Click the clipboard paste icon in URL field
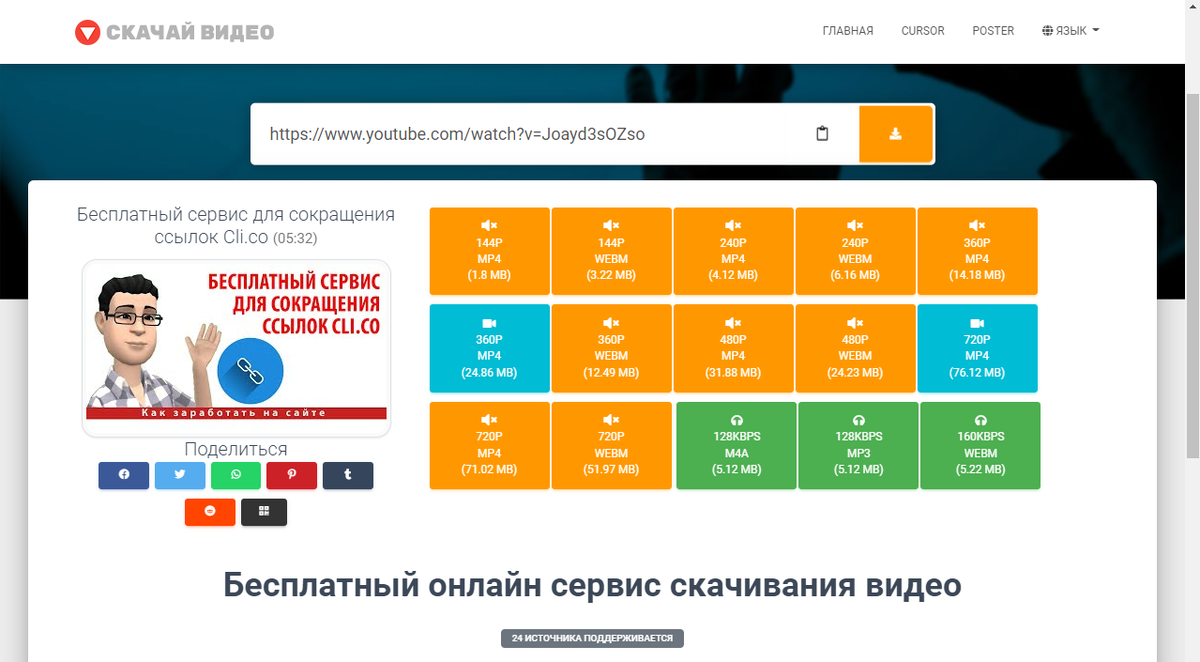1200x662 pixels. pyautogui.click(x=822, y=133)
